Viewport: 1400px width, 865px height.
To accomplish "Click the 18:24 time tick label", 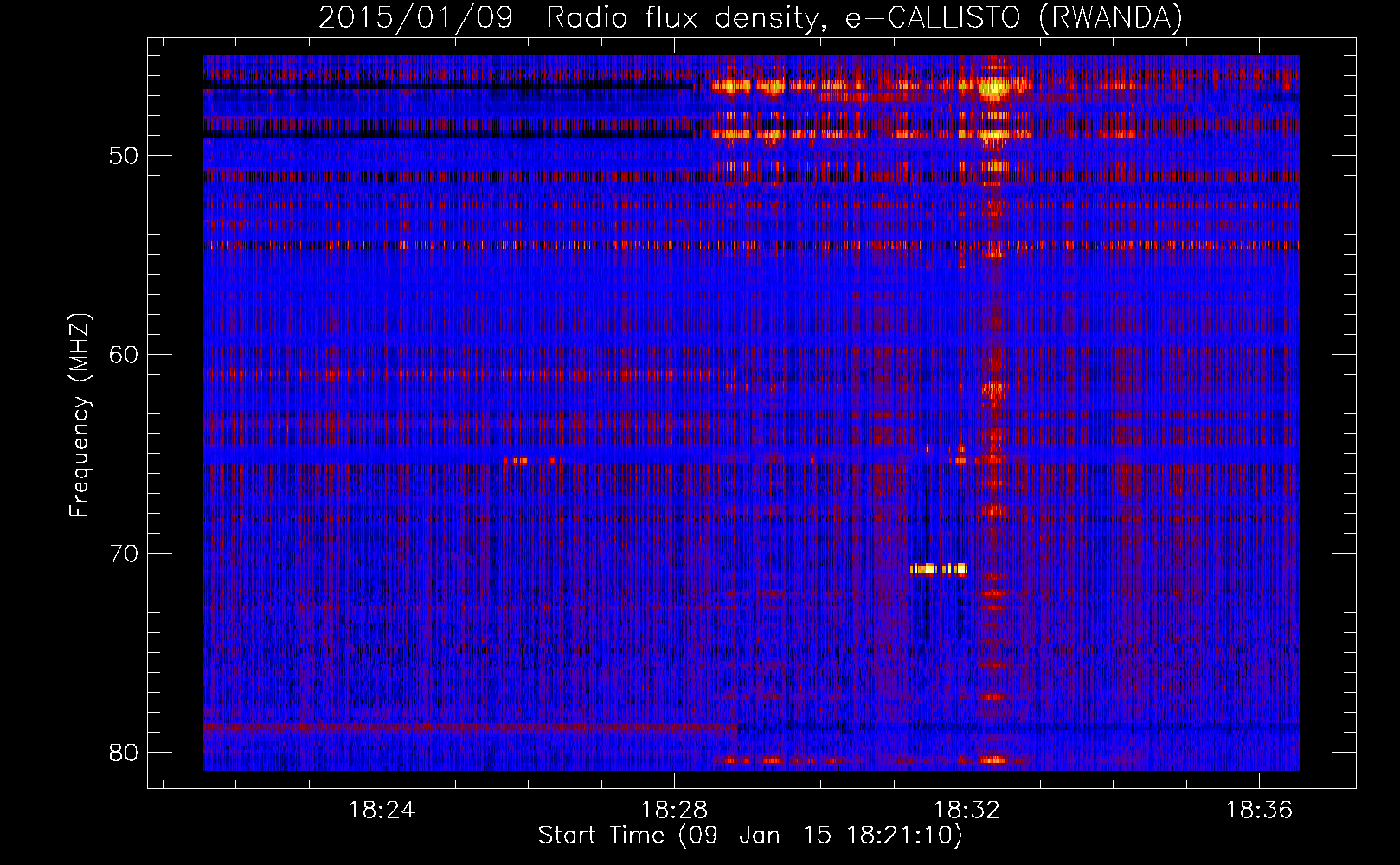I will point(382,810).
